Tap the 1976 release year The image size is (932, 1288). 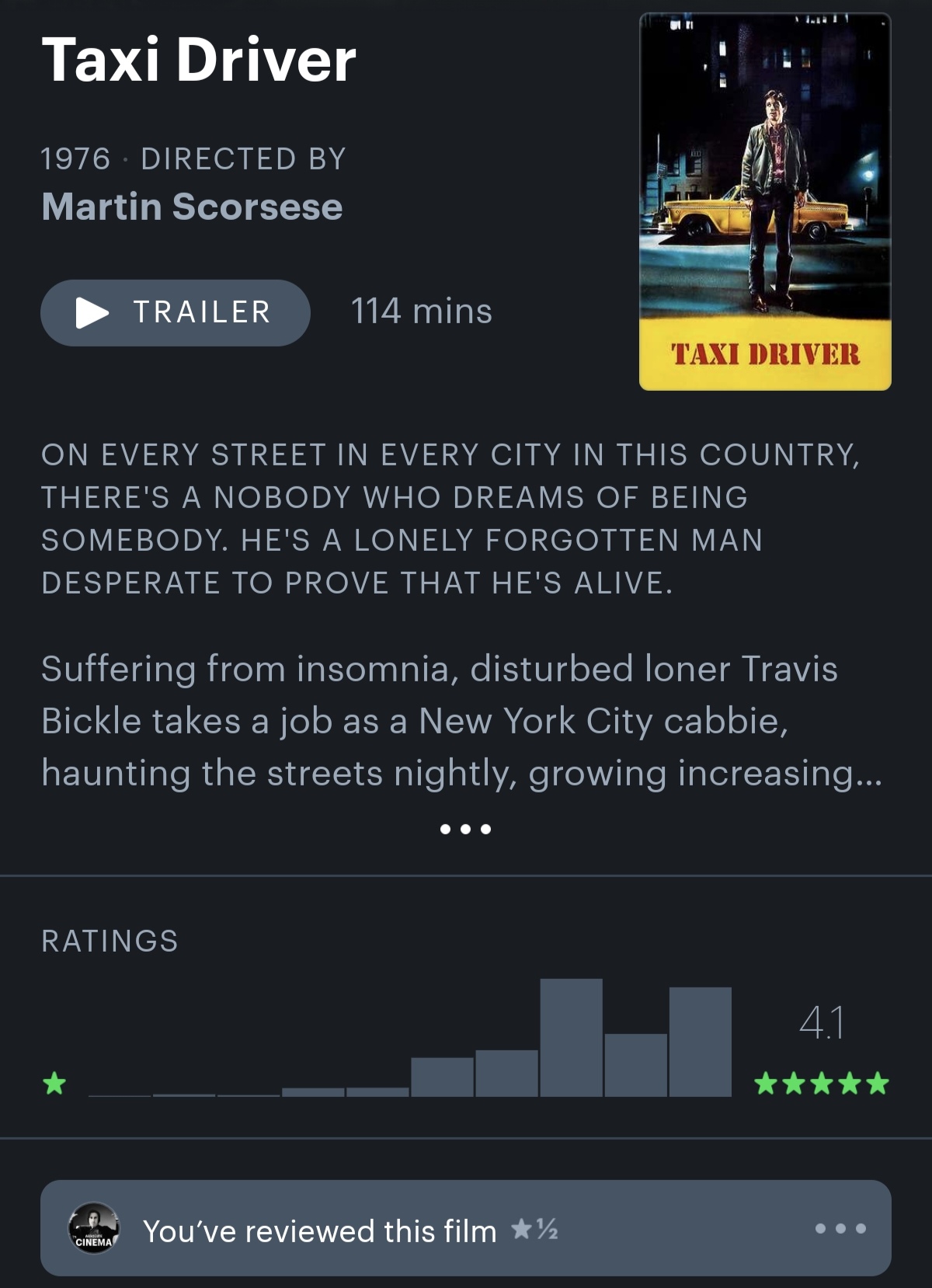coord(75,158)
